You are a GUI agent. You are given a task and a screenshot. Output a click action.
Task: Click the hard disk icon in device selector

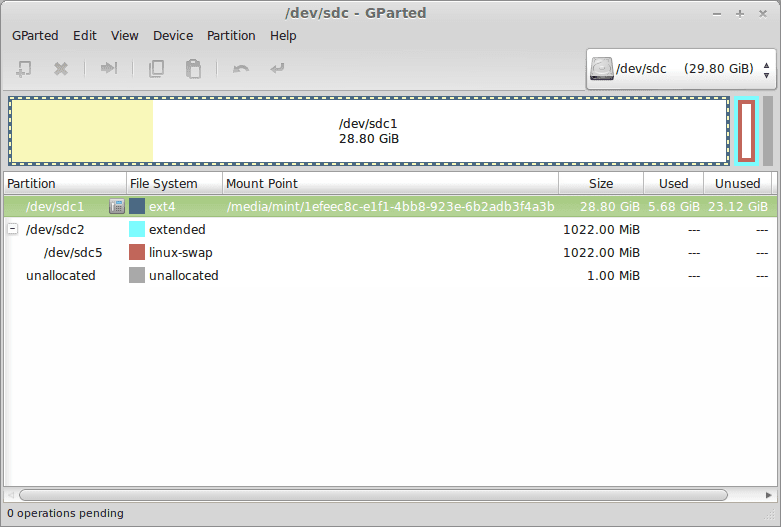coord(601,69)
